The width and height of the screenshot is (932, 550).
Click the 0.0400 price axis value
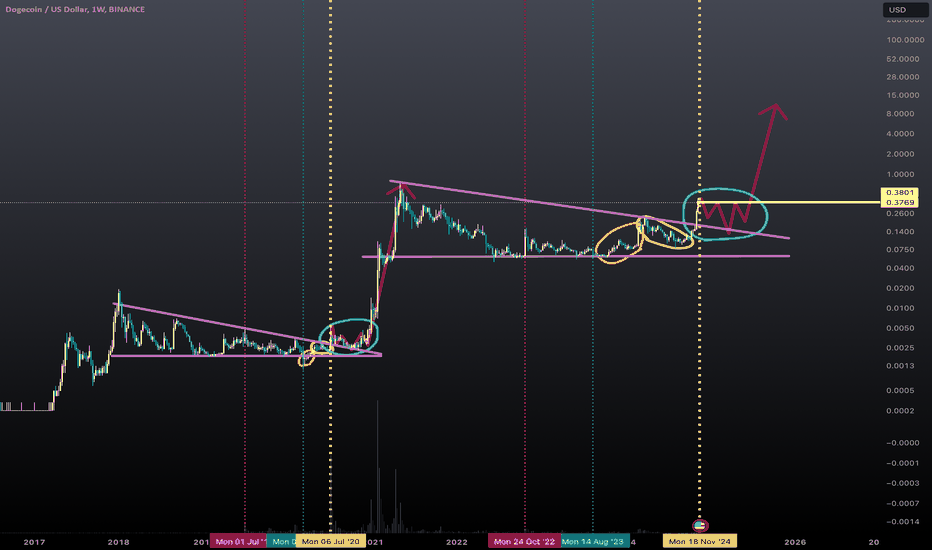(x=900, y=268)
